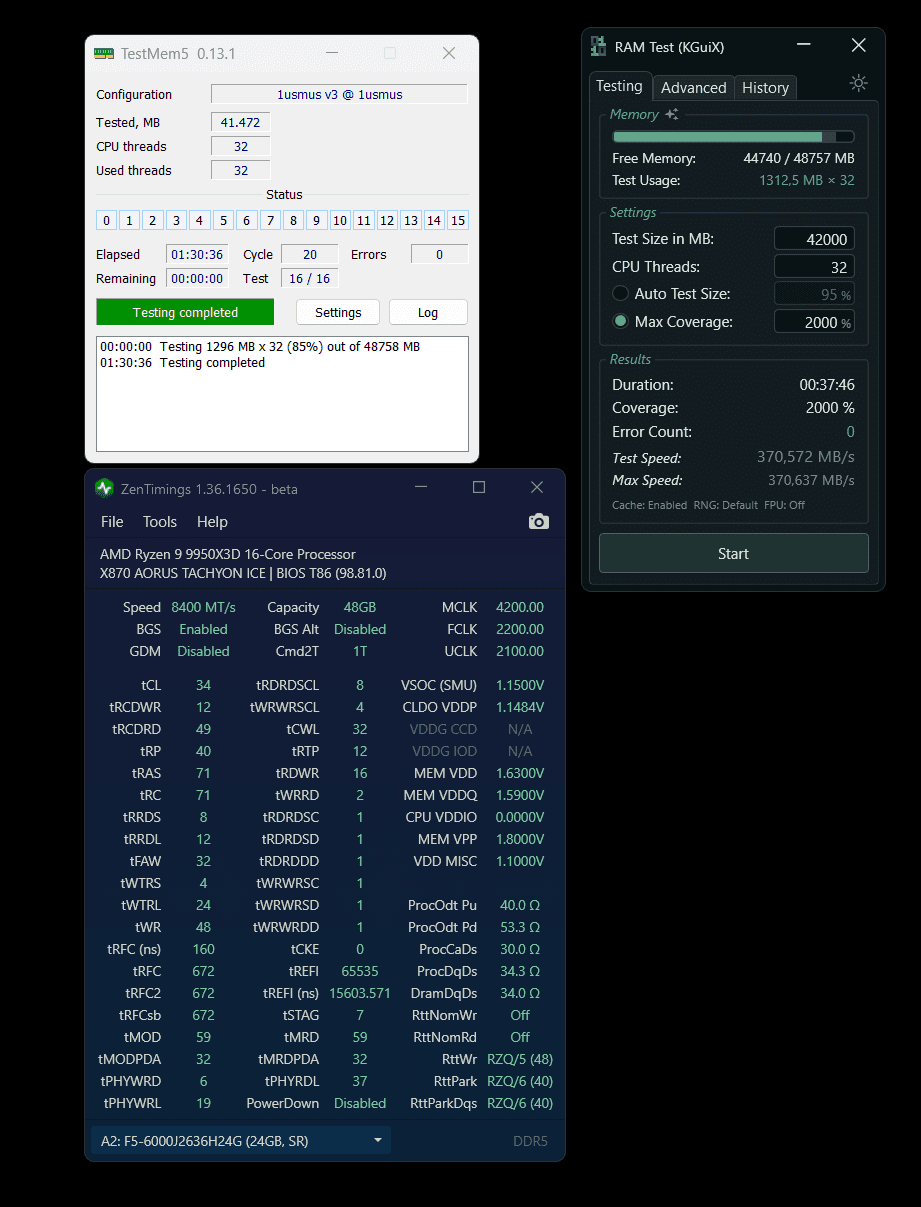The image size is (921, 1207).
Task: Click the GDM Disabled value
Action: pos(204,651)
